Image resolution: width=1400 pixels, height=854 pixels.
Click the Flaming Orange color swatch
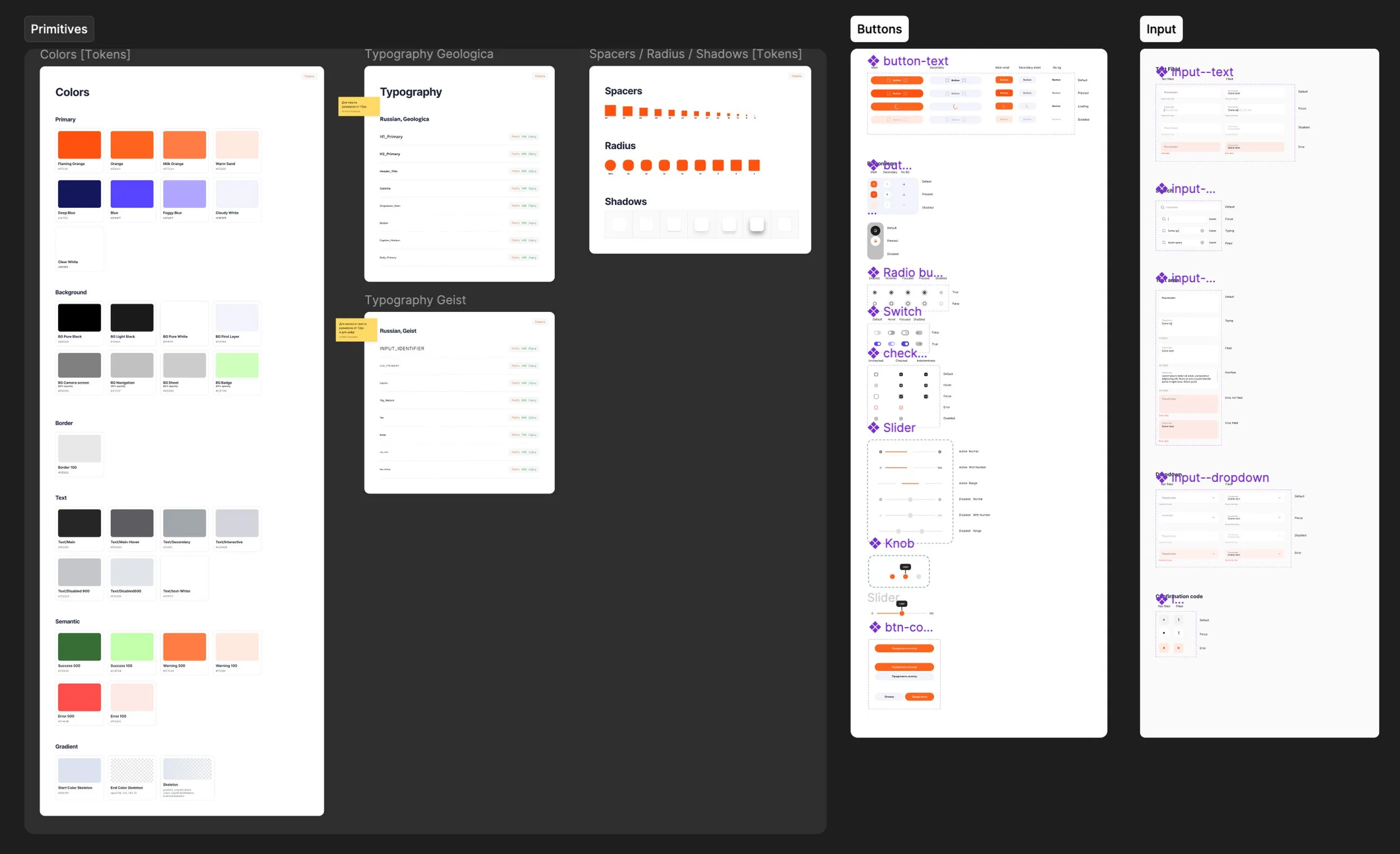tap(79, 145)
